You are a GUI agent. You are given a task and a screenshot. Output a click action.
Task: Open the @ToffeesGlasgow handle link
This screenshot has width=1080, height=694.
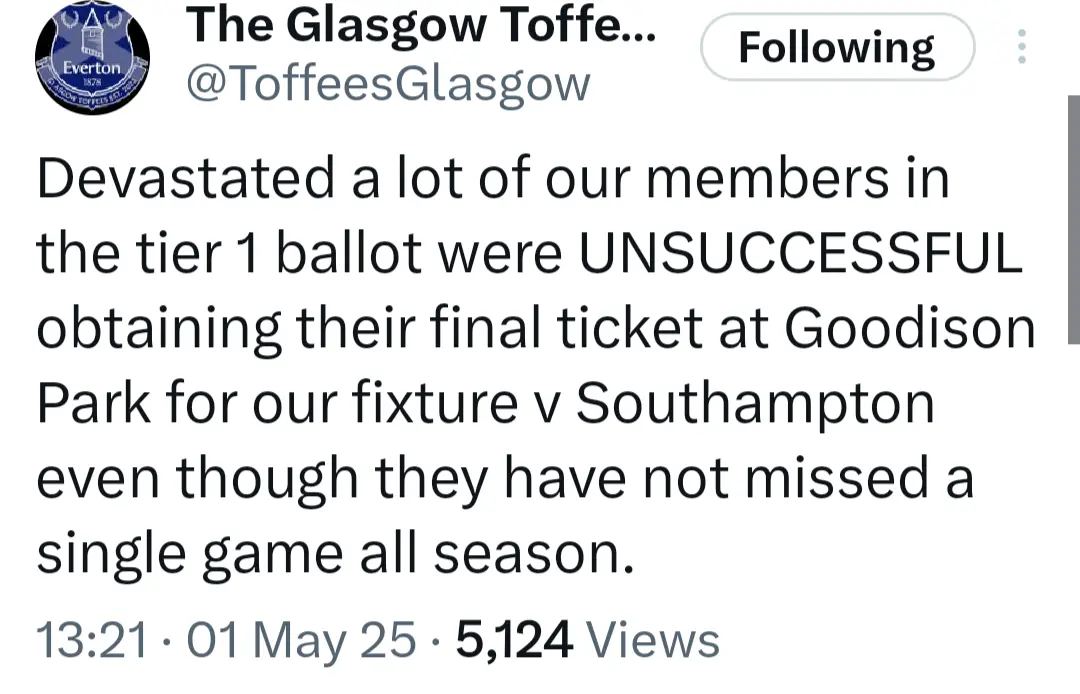point(389,85)
